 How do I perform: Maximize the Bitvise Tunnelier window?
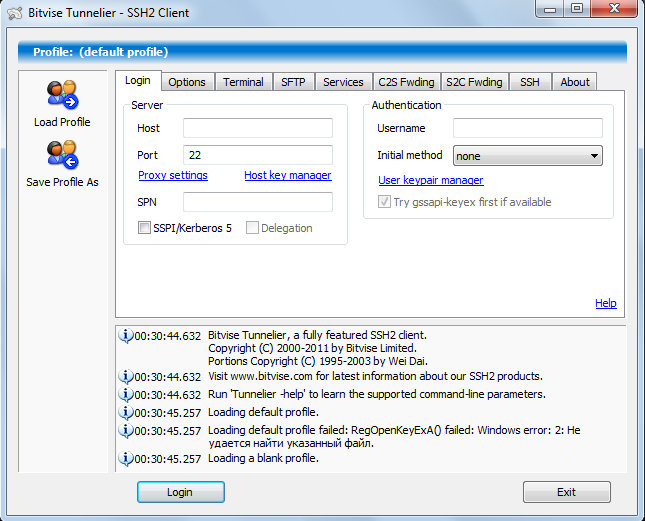pos(577,9)
